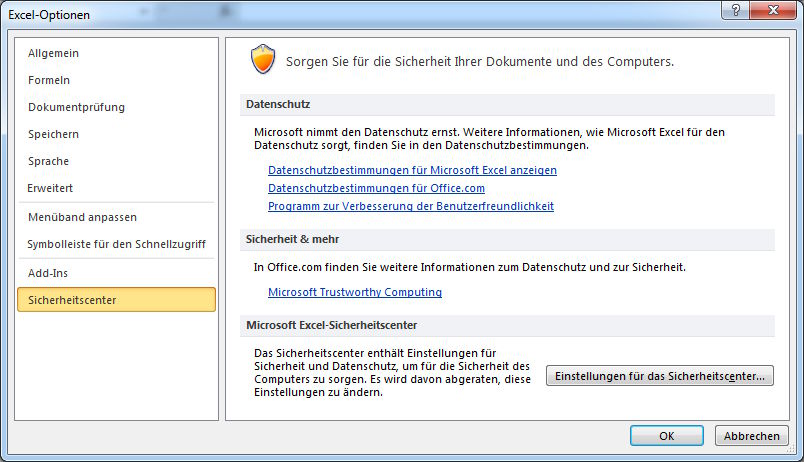The image size is (804, 462).
Task: Visit the Microsoft Trustworthy Computing link
Action: coord(355,292)
